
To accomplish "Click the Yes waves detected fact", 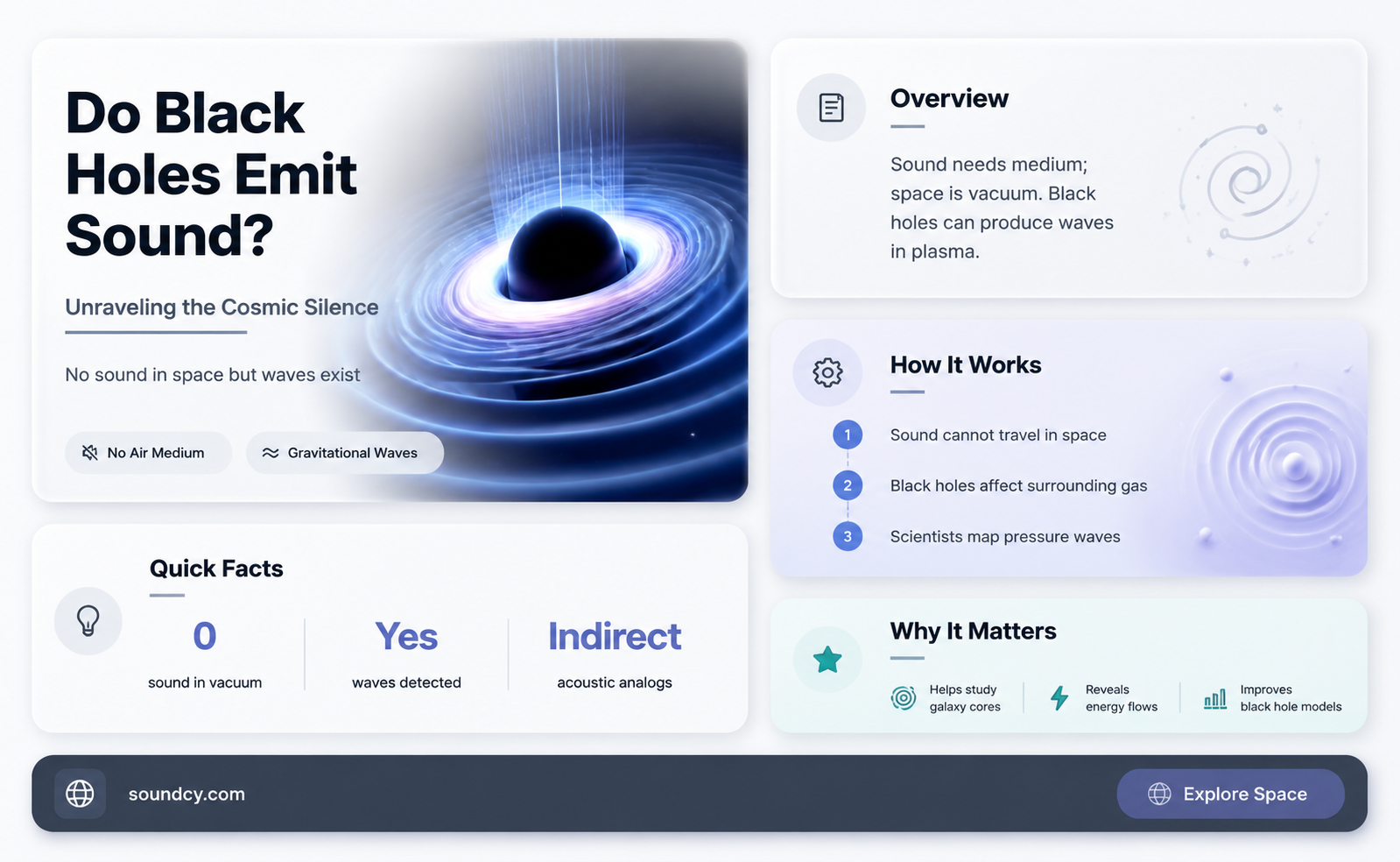I will tap(406, 654).
